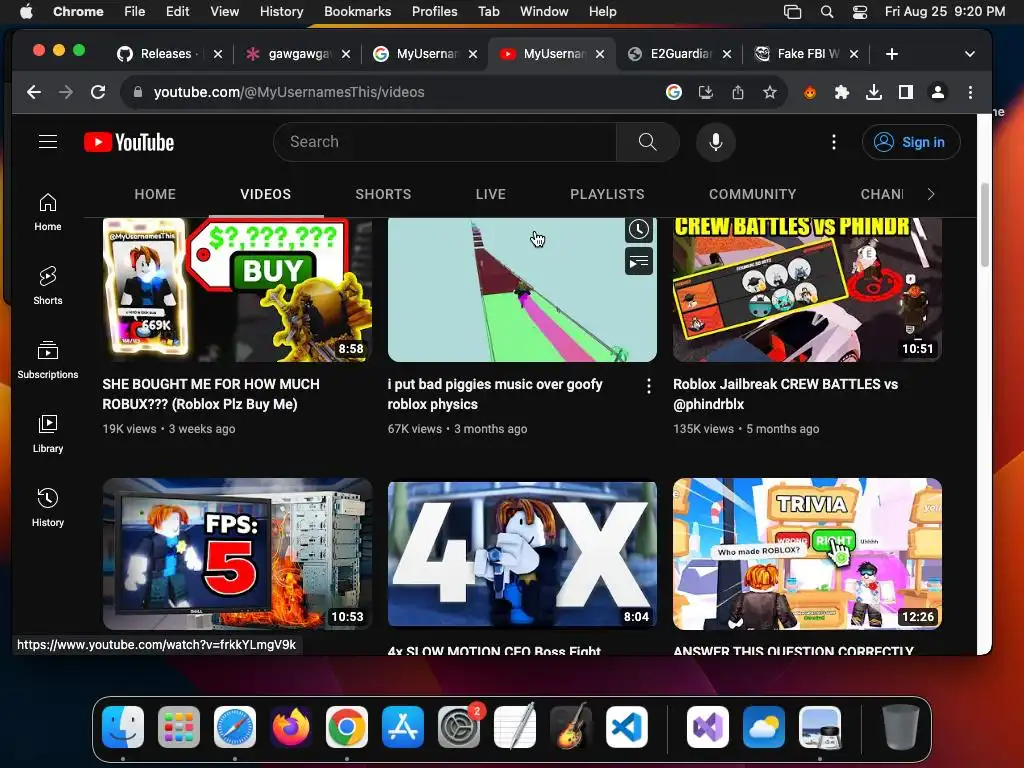This screenshot has width=1024, height=768.
Task: Show more channel tabs with right chevron
Action: coord(931,194)
